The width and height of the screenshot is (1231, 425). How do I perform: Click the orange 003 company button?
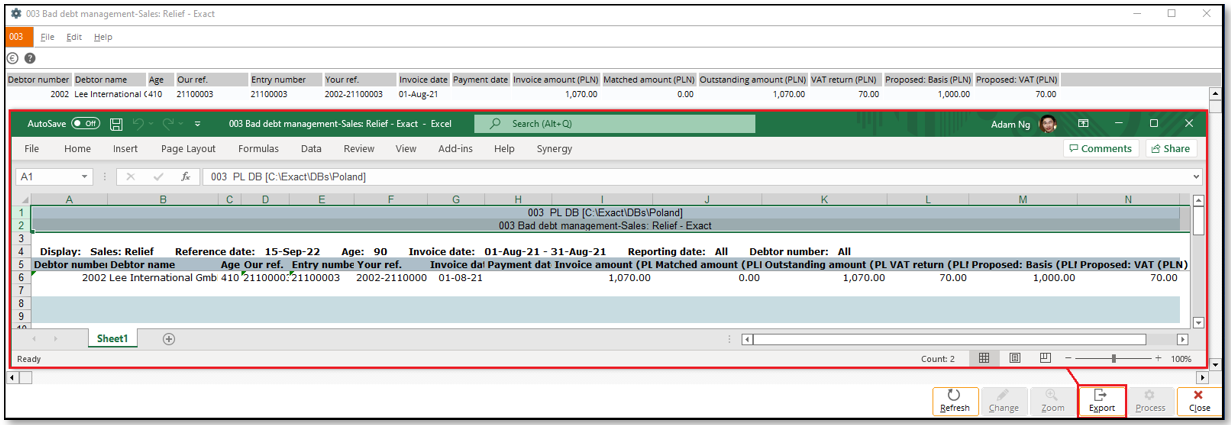19,37
